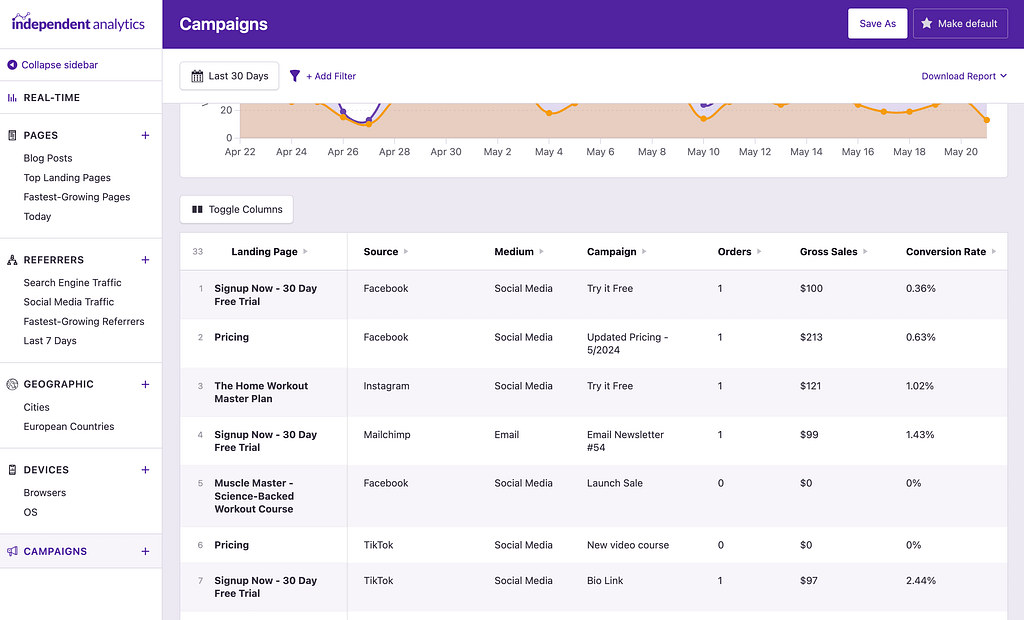Select the Pricing landing page row
1024x620 pixels.
point(231,337)
